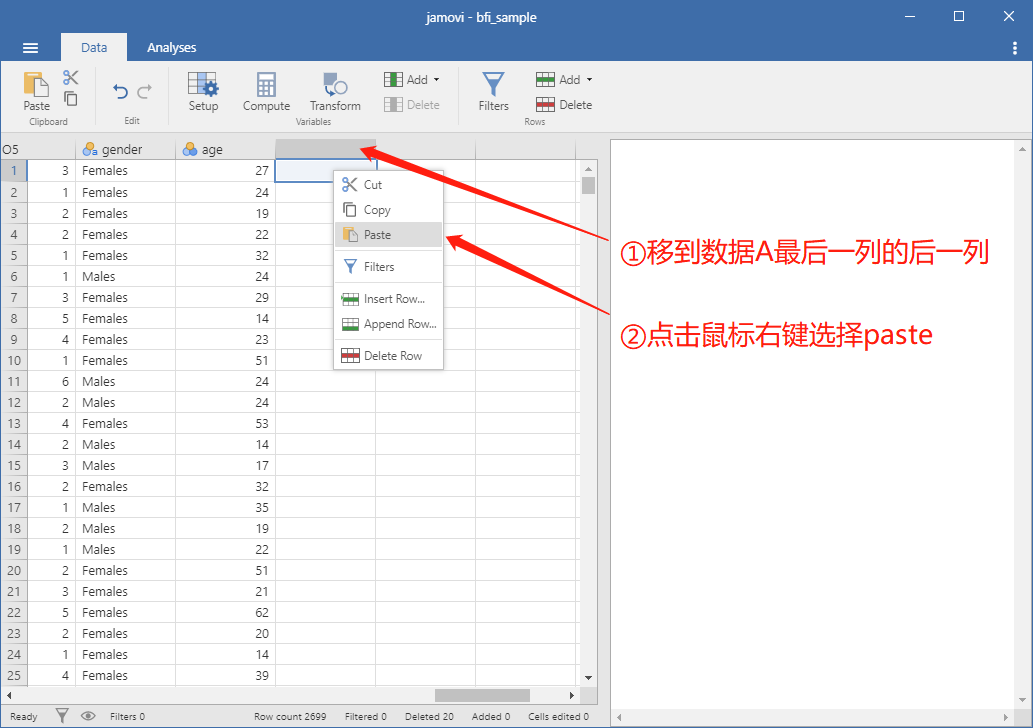This screenshot has width=1033, height=728.
Task: Toggle the funnel filter icon in status bar
Action: (x=62, y=716)
